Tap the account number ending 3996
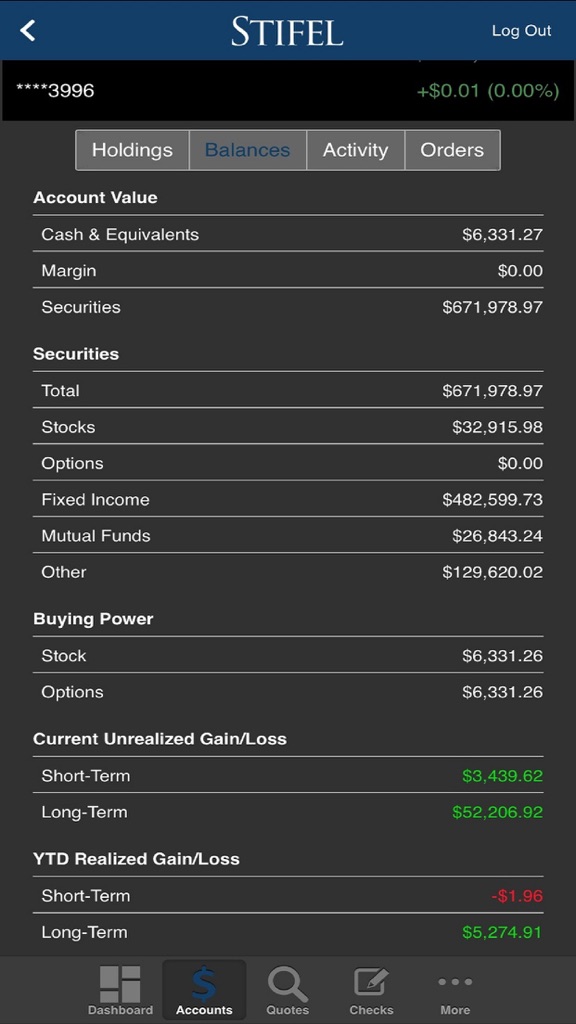The width and height of the screenshot is (576, 1024). tap(55, 90)
